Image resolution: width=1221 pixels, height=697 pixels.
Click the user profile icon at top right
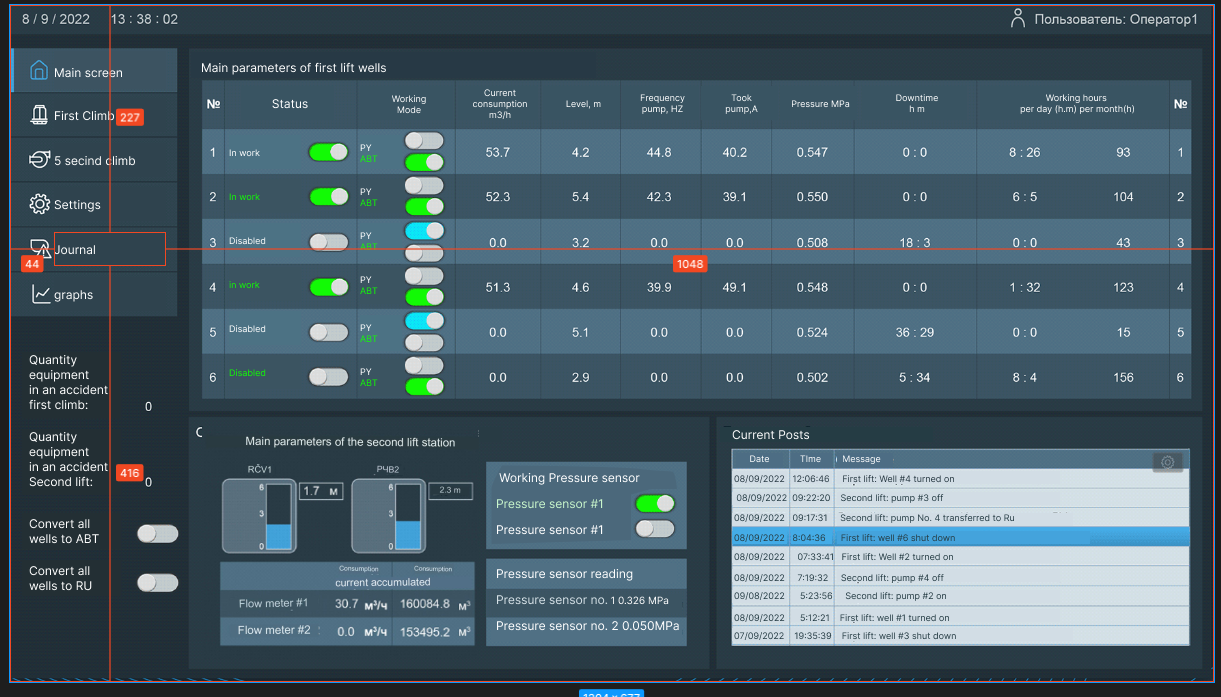1018,18
